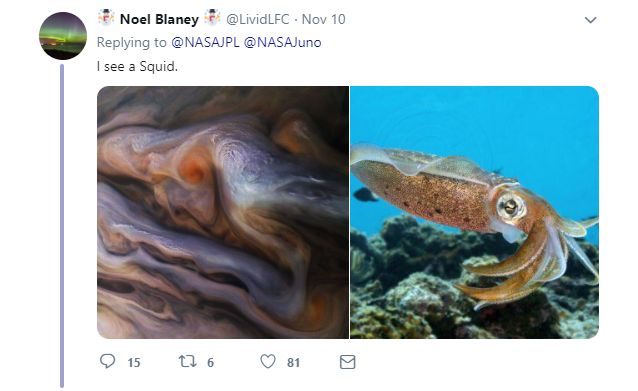
Task: Open the tweet options chevron menu
Action: coord(590,20)
